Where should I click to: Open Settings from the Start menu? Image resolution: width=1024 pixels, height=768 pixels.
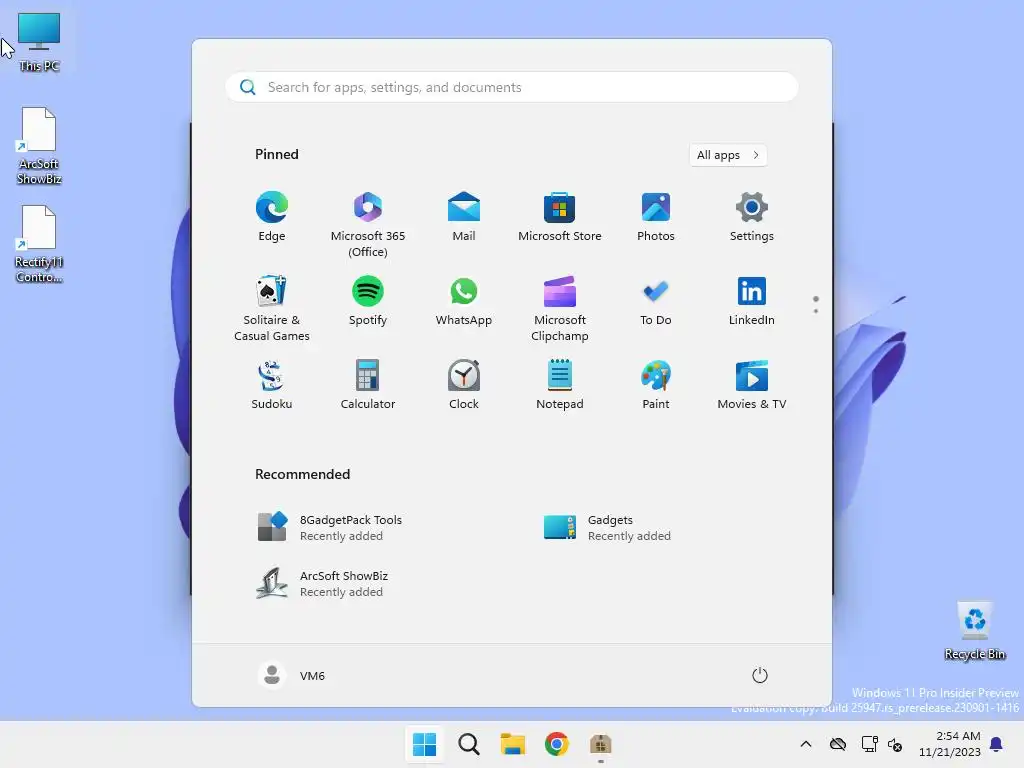tap(752, 217)
